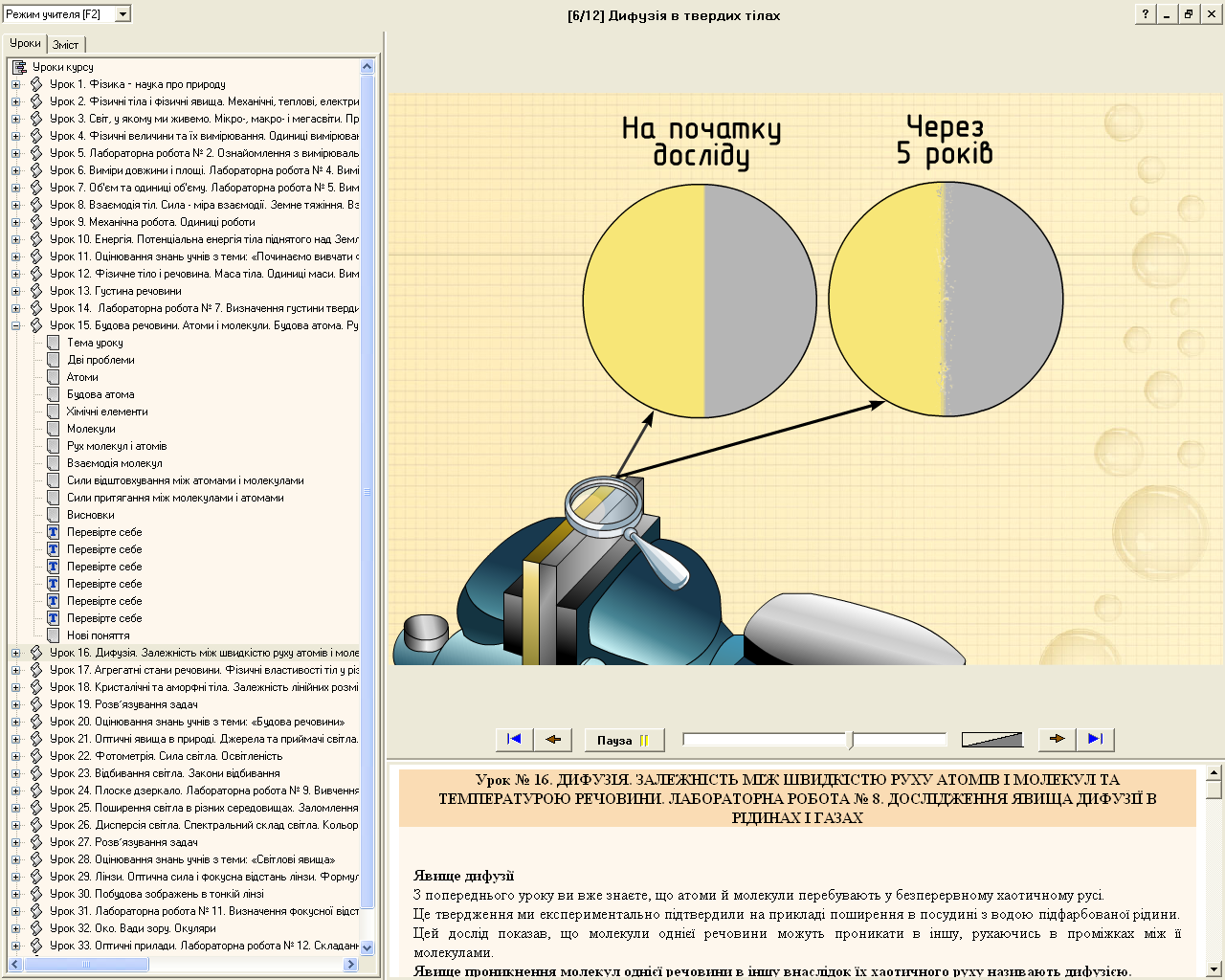The width and height of the screenshot is (1225, 980).
Task: Switch to the Зміст tab
Action: point(66,44)
